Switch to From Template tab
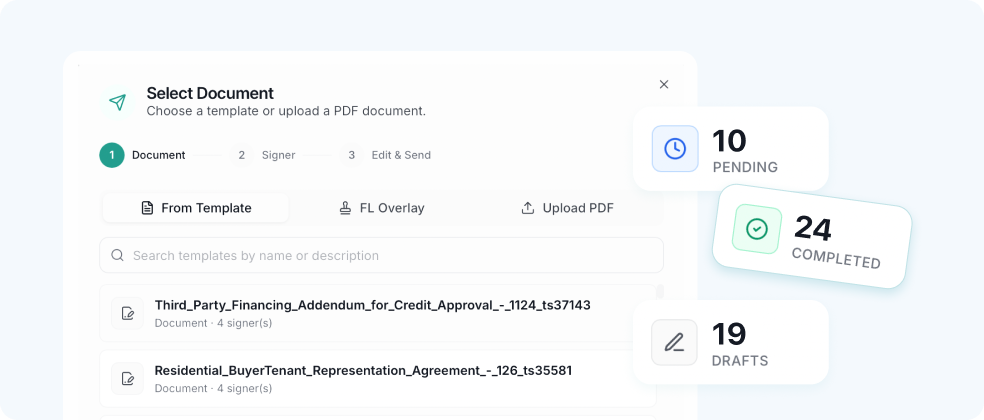Image resolution: width=984 pixels, height=420 pixels. click(x=196, y=208)
